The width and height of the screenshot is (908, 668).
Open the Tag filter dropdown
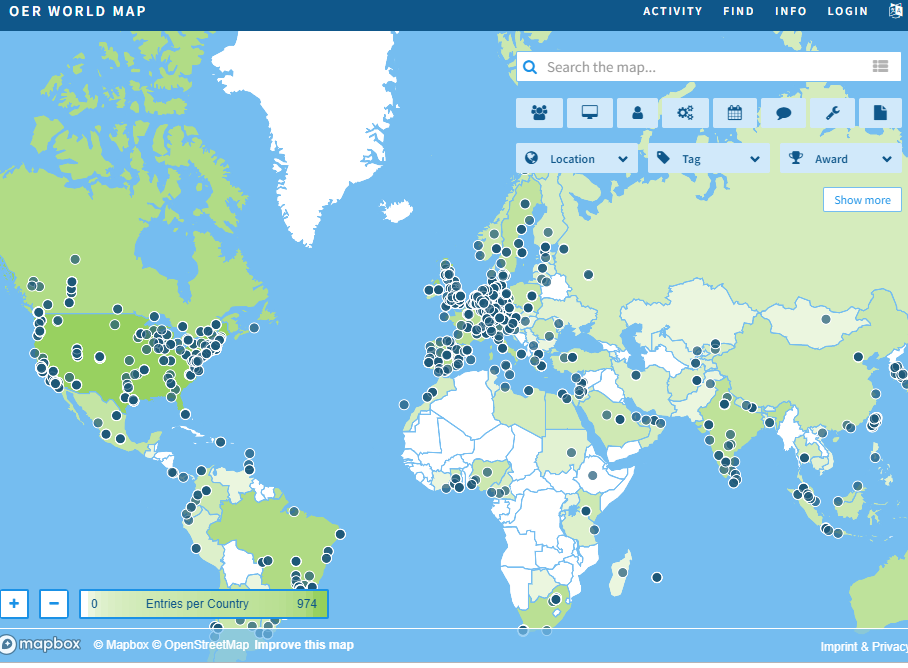pyautogui.click(x=708, y=159)
